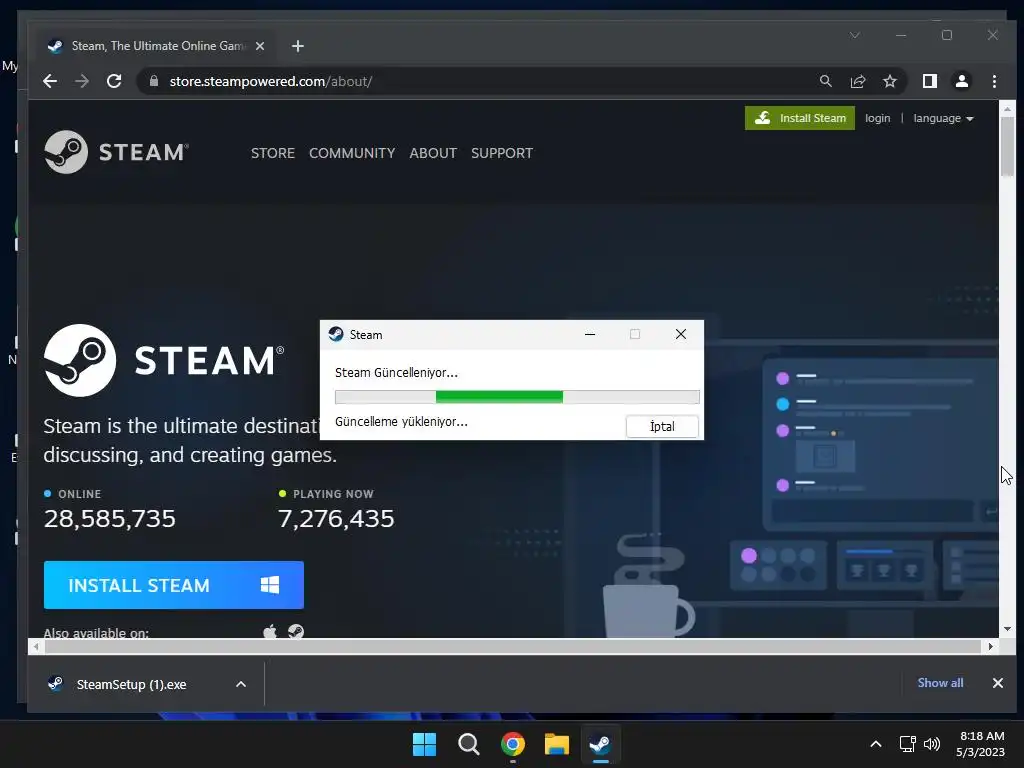Open the STORE menu

click(273, 153)
